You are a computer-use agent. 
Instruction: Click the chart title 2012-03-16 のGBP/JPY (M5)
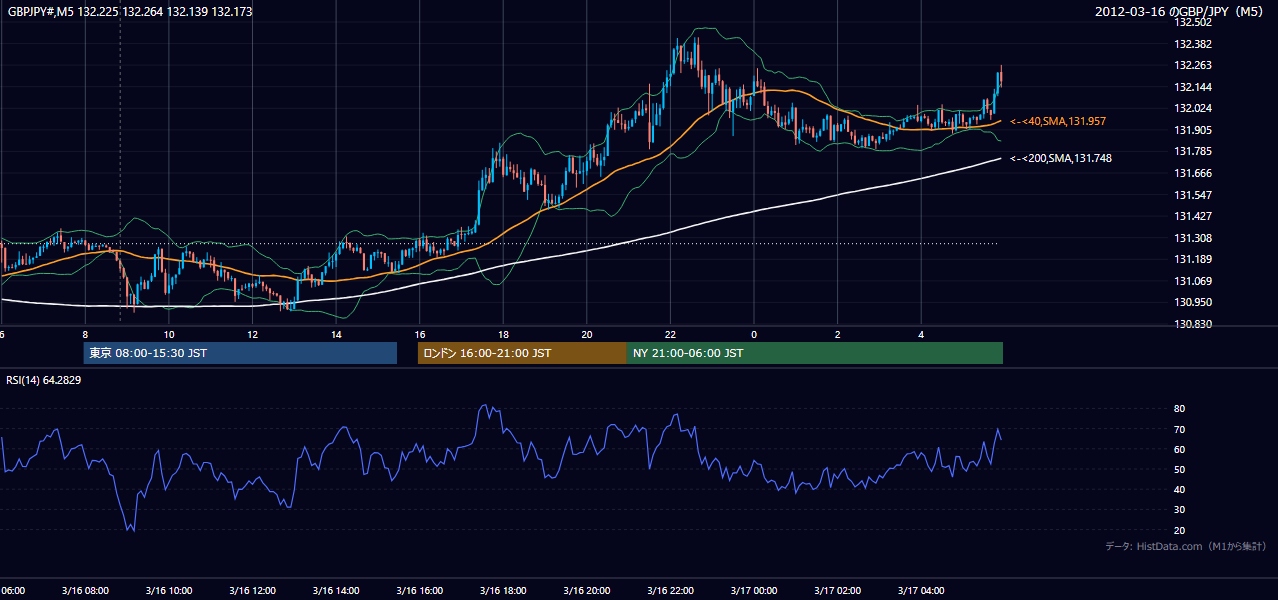[x=1180, y=12]
